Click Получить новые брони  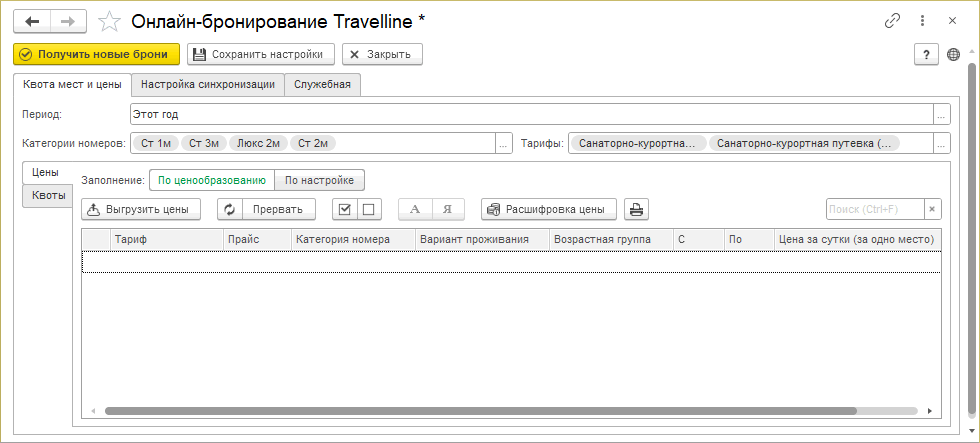tap(96, 54)
